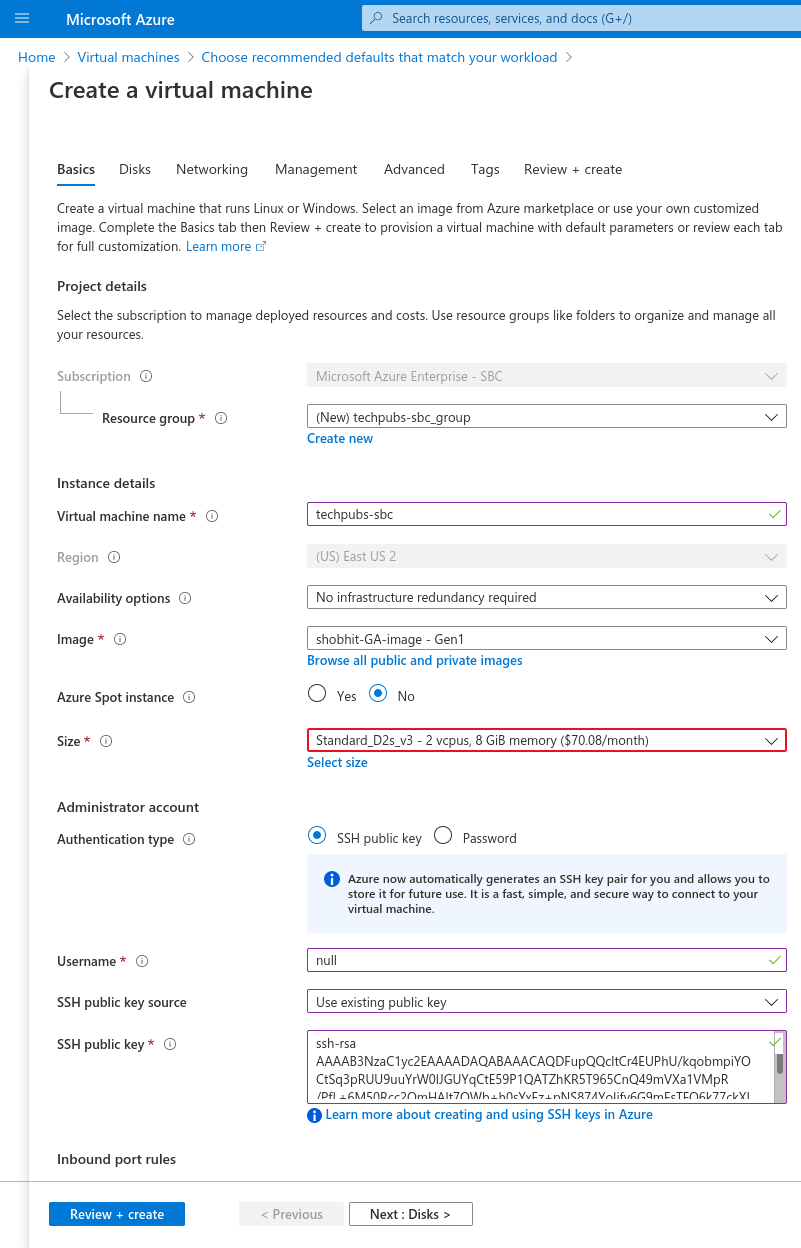Screen dimensions: 801x1248
Task: Switch to the Tags tab
Action: point(485,169)
